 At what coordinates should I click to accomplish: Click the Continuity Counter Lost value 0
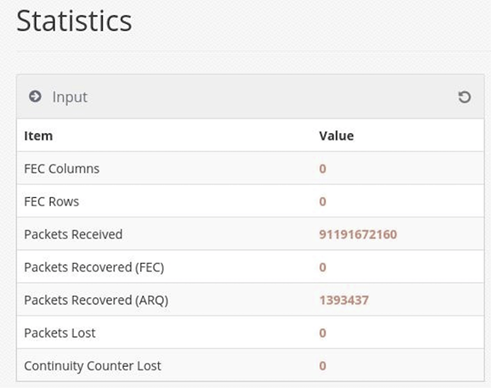[322, 366]
